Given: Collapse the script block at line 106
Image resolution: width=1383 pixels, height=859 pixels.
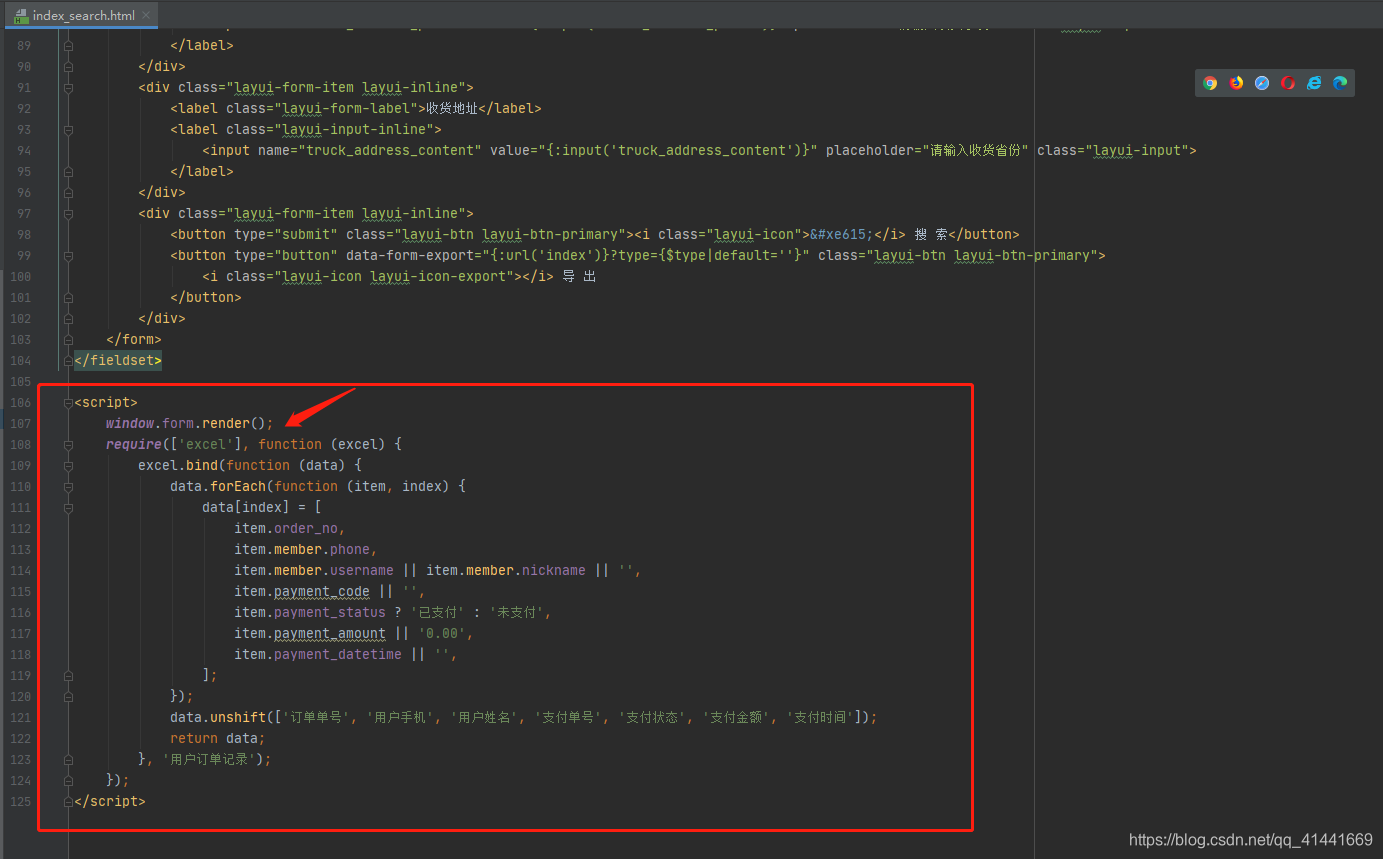Looking at the screenshot, I should tap(68, 402).
